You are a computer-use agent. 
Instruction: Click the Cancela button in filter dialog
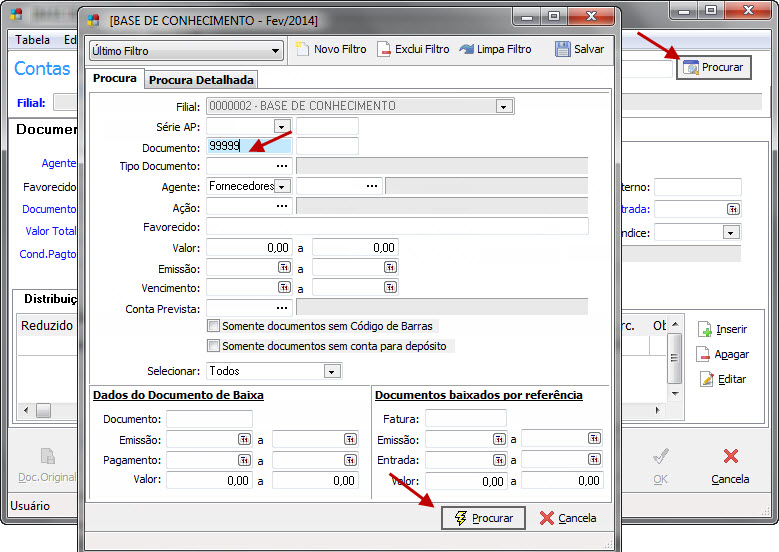(567, 518)
